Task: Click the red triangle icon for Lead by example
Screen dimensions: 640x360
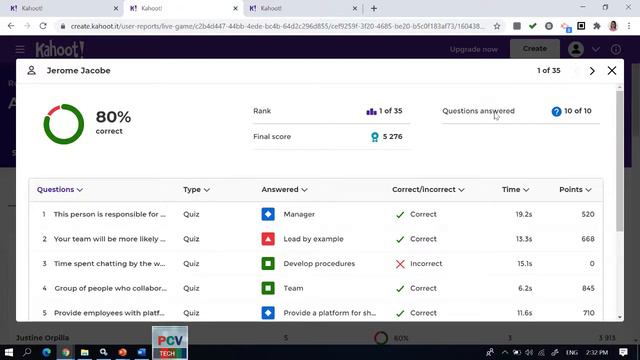Action: (x=268, y=239)
